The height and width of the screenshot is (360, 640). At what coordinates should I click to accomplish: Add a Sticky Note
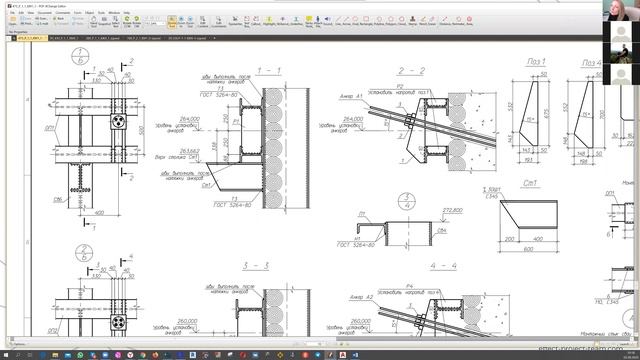[309, 21]
